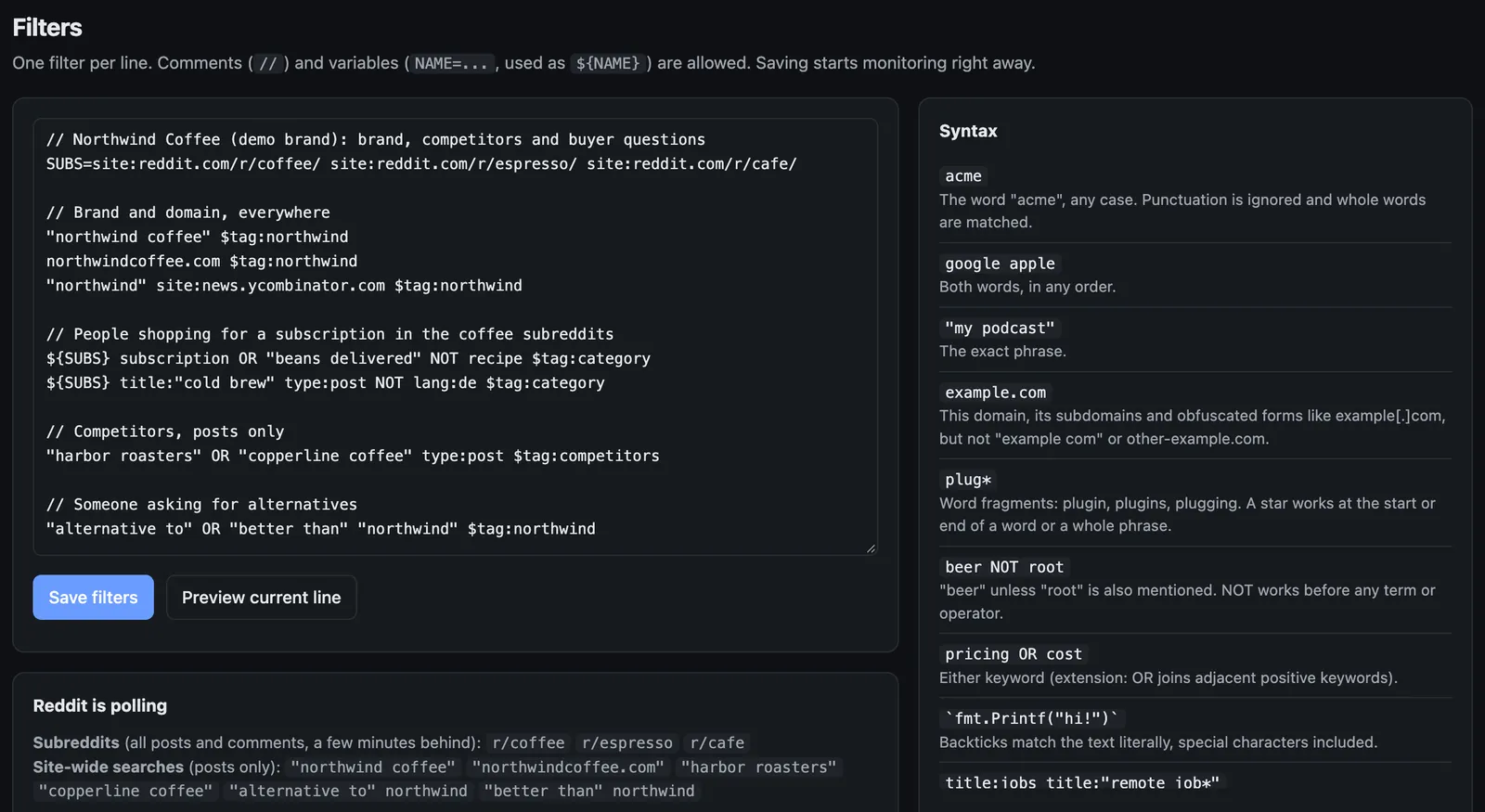Click the 'Reddit is polling' heading
Viewport: 1485px width, 812px height.
[100, 705]
